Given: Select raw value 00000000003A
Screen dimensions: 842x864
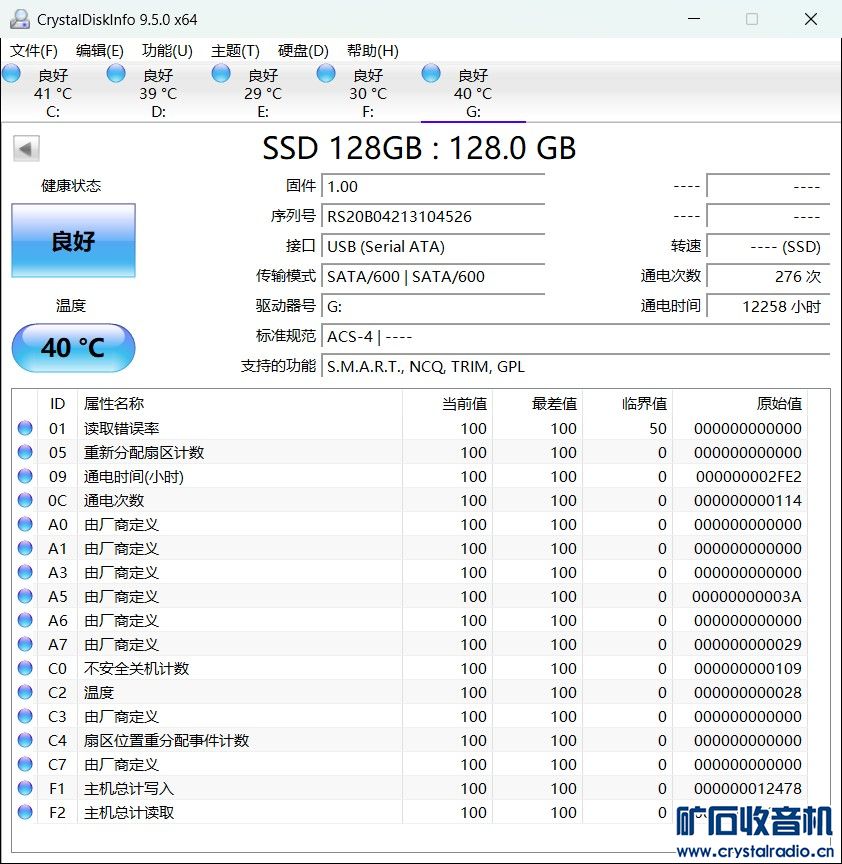Looking at the screenshot, I should [x=747, y=596].
